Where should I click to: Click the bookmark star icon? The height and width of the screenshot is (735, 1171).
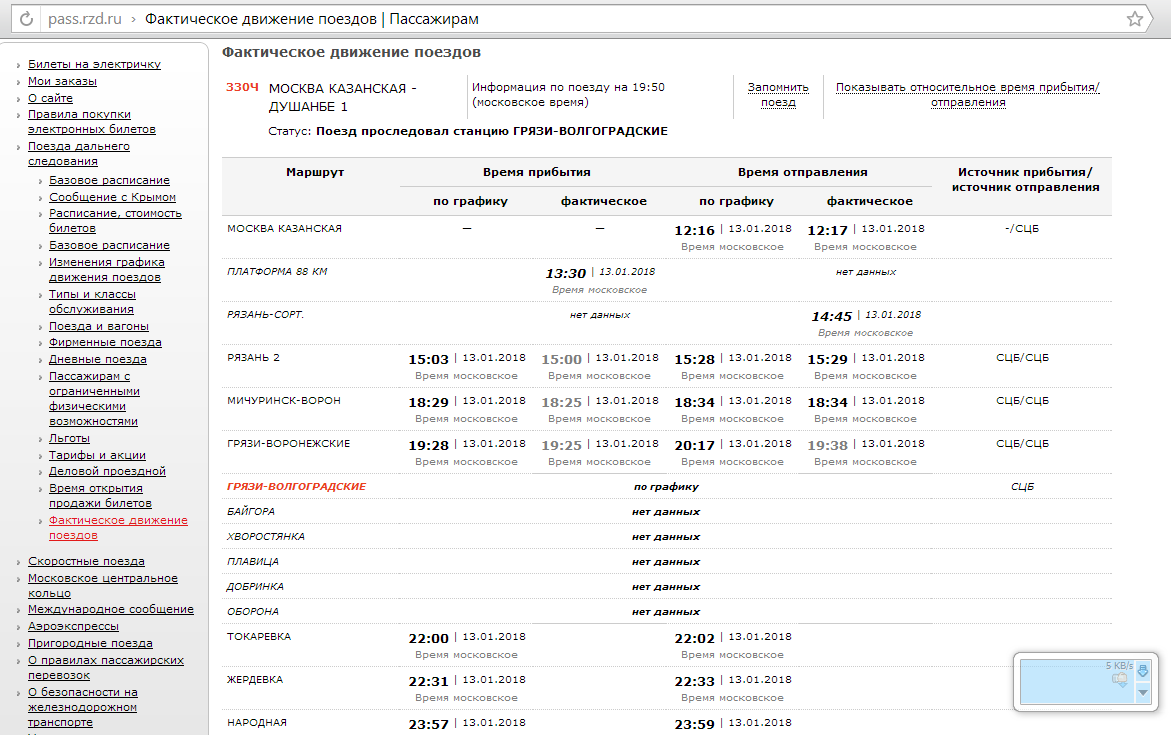coord(1134,19)
